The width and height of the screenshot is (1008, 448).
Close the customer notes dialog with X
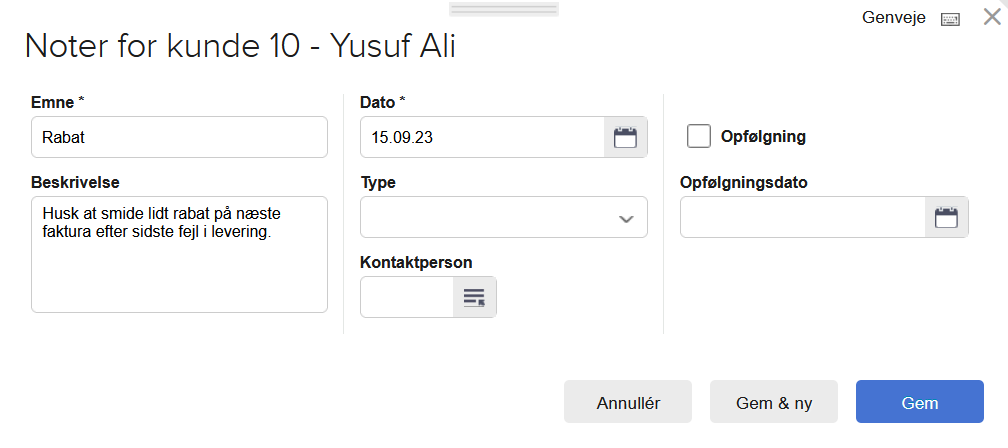tap(992, 17)
